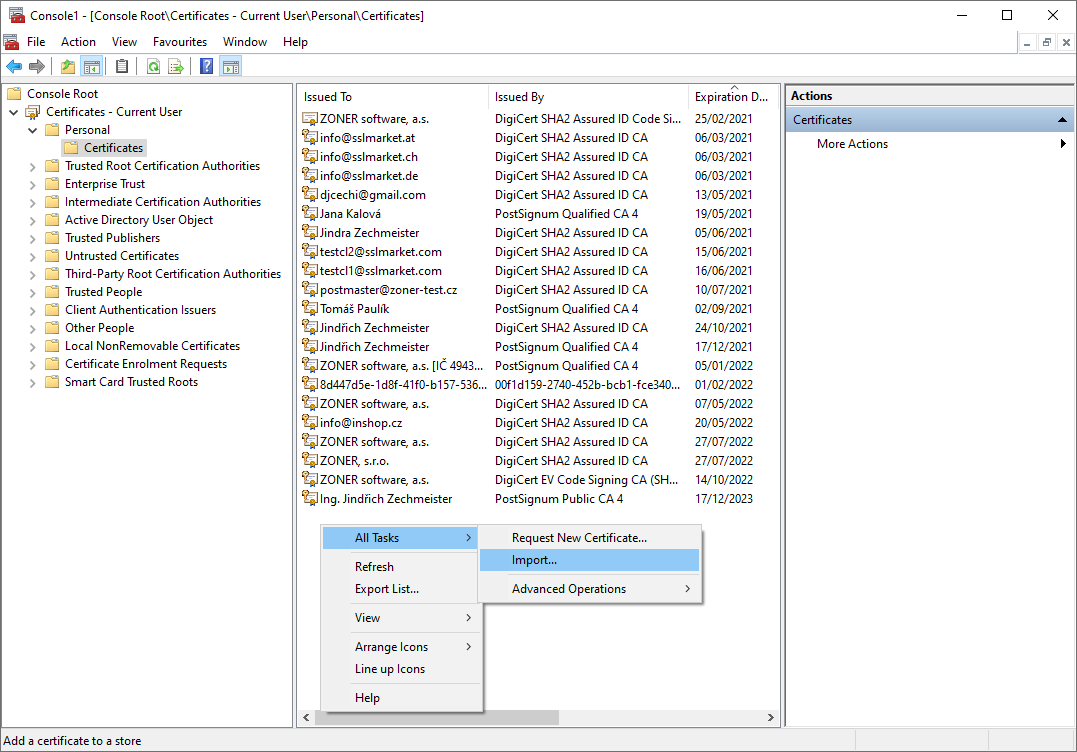Select Export List... in context menu
The width and height of the screenshot is (1077, 752).
400,589
